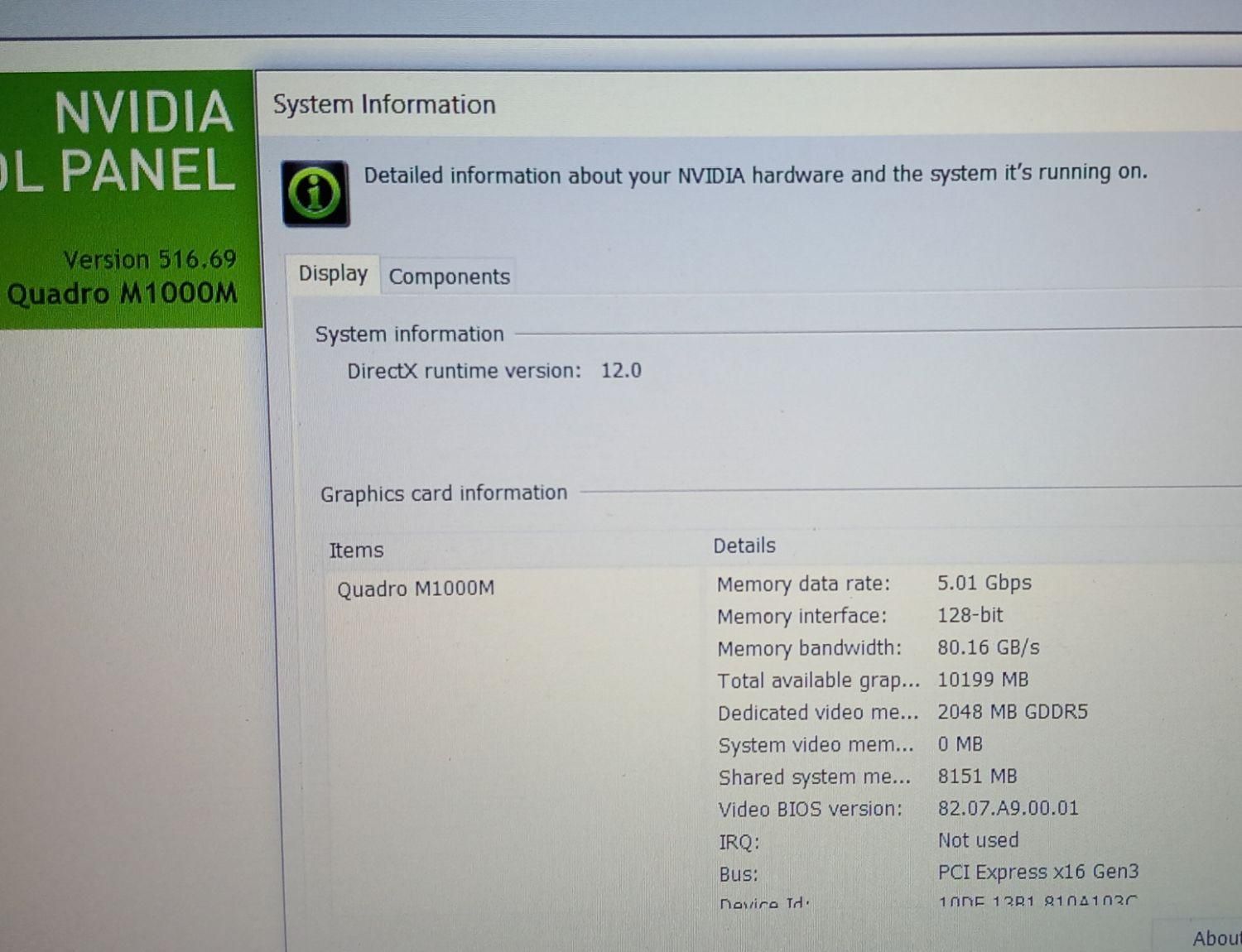Select Quadro M1000M in Items list
Screen dimensions: 1242x952
tap(415, 589)
